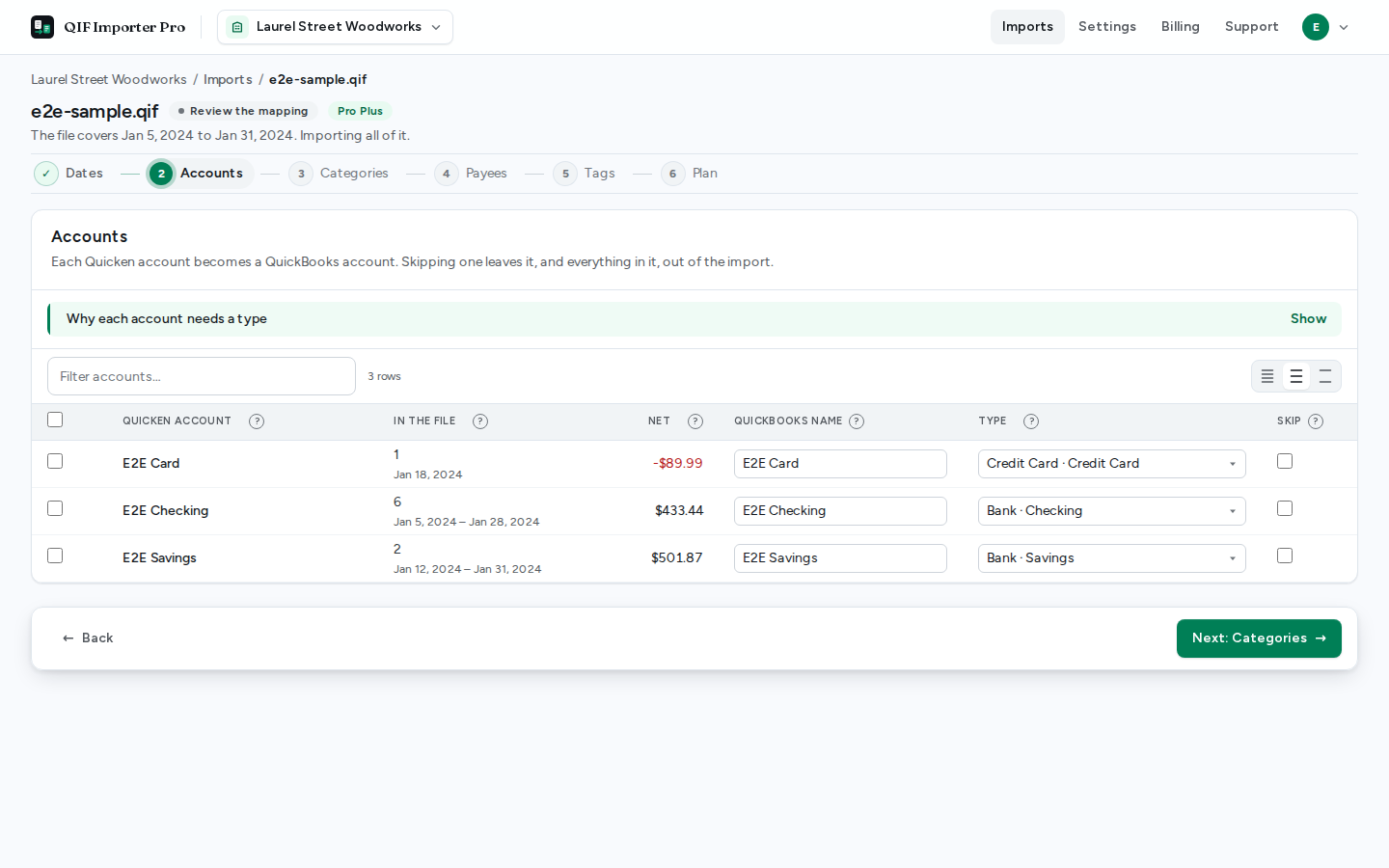Go Back to the previous step
Screen dimensions: 1389x868
88,638
